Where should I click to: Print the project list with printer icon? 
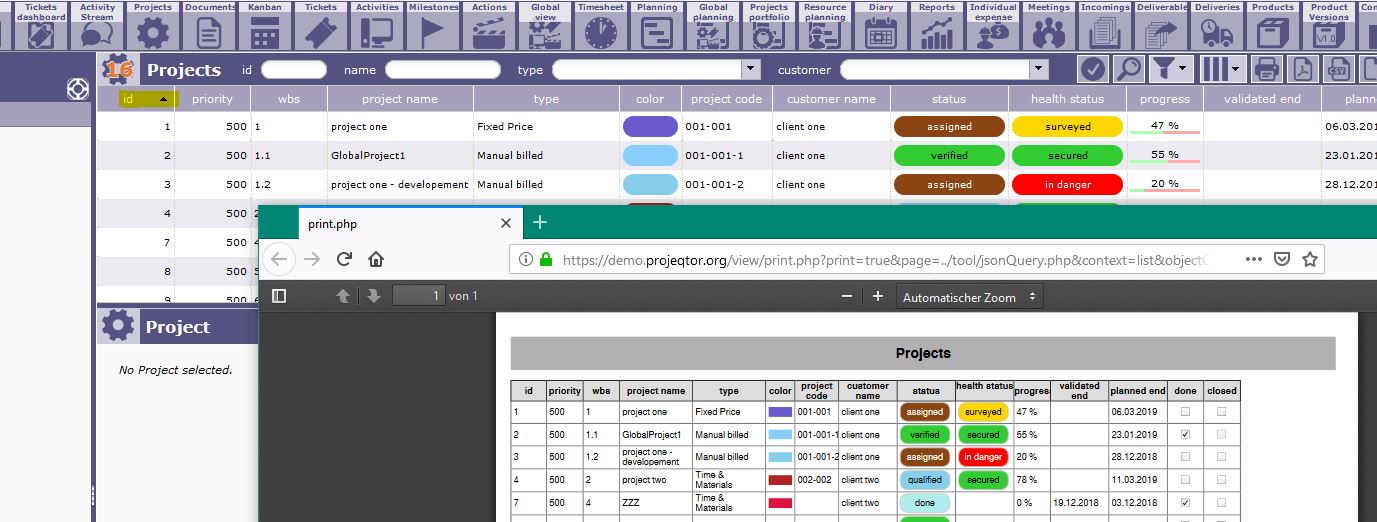tap(1267, 69)
